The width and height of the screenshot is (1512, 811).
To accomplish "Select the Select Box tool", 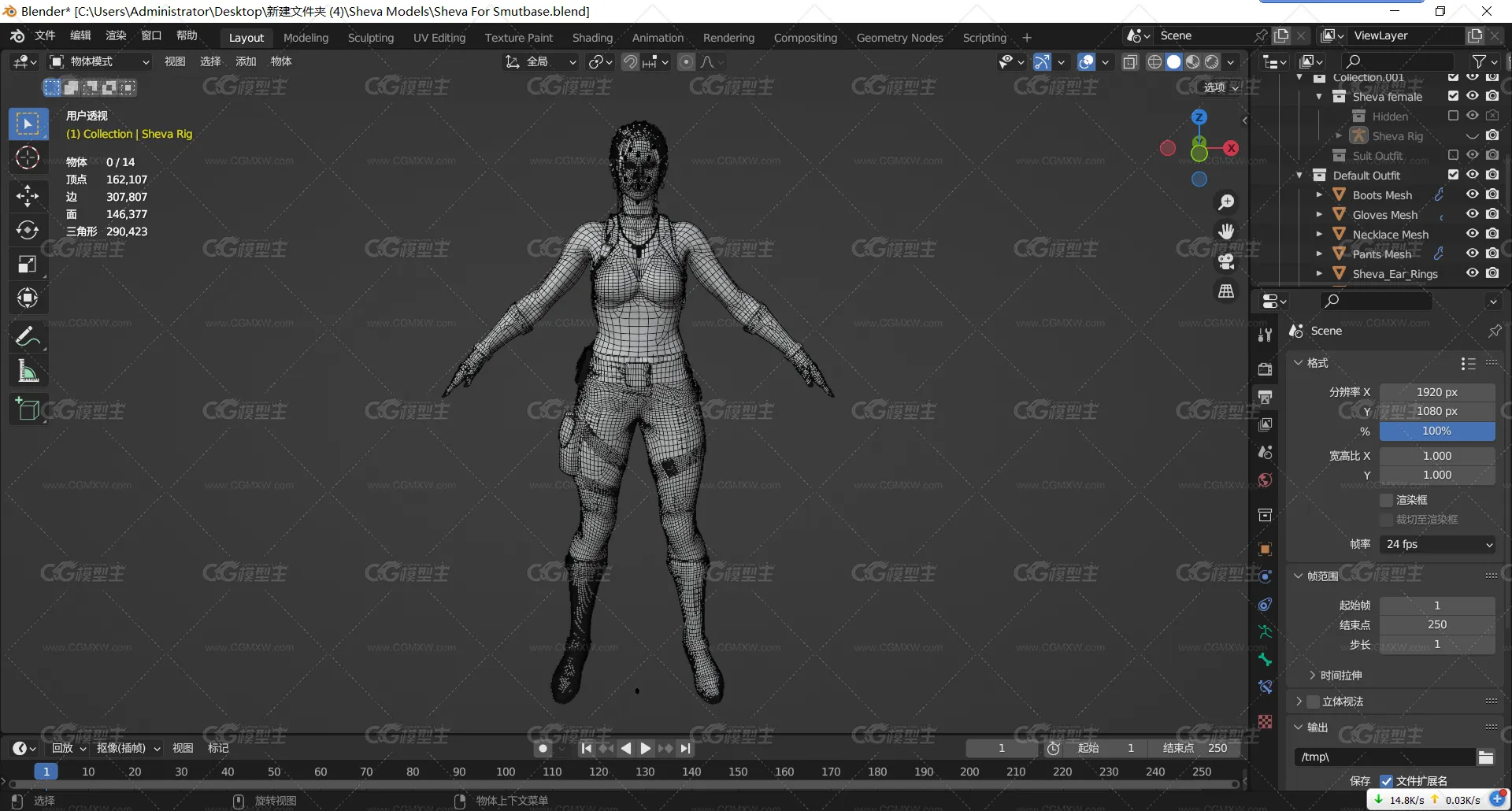I will coord(28,124).
